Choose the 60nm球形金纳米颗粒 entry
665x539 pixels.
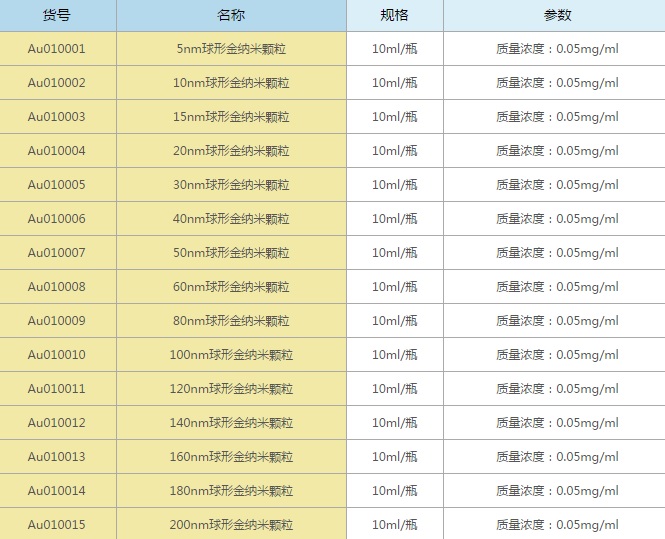232,287
